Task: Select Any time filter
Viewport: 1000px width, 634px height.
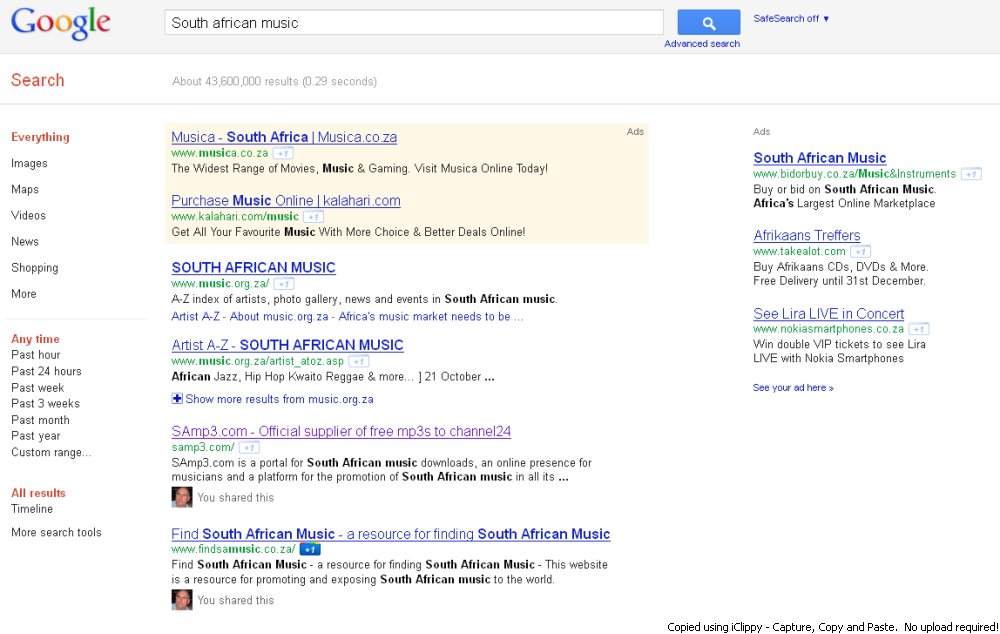Action: point(35,339)
